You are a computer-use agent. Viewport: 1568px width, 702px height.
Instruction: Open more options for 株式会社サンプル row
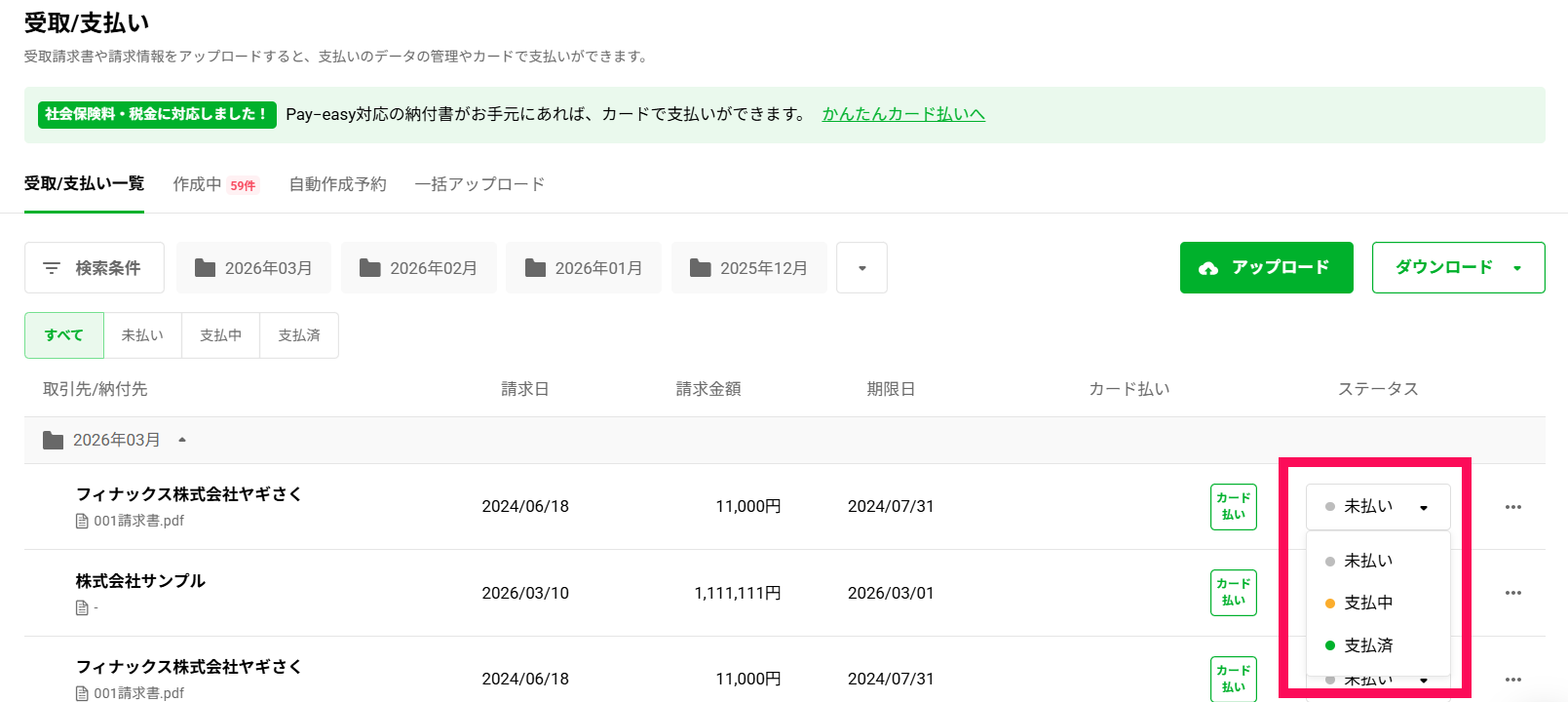(x=1513, y=593)
